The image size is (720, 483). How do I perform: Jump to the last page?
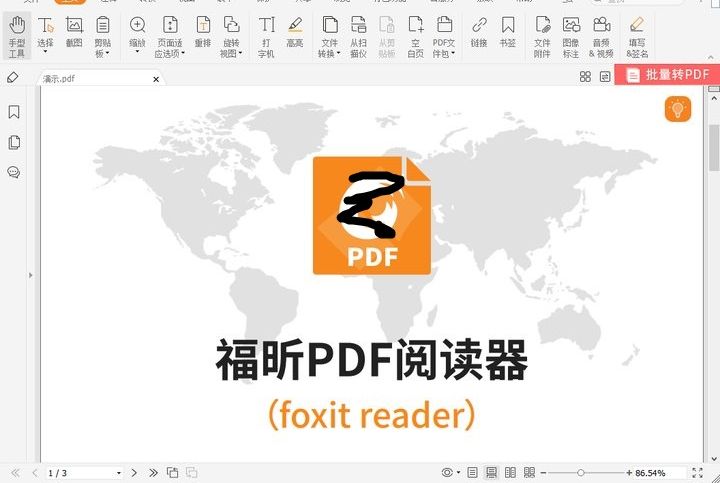pyautogui.click(x=153, y=472)
